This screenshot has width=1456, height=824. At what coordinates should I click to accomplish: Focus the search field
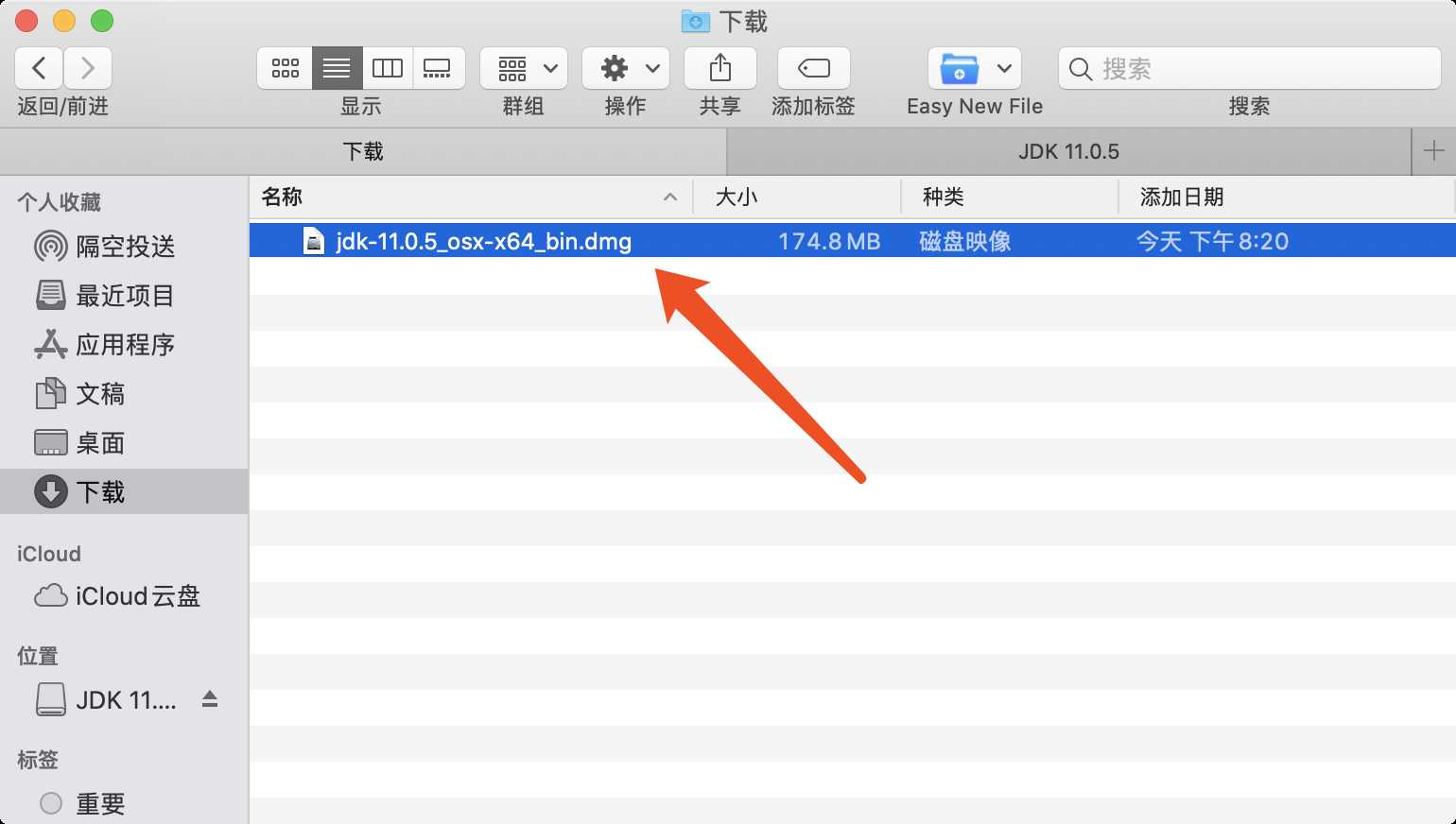point(1249,68)
